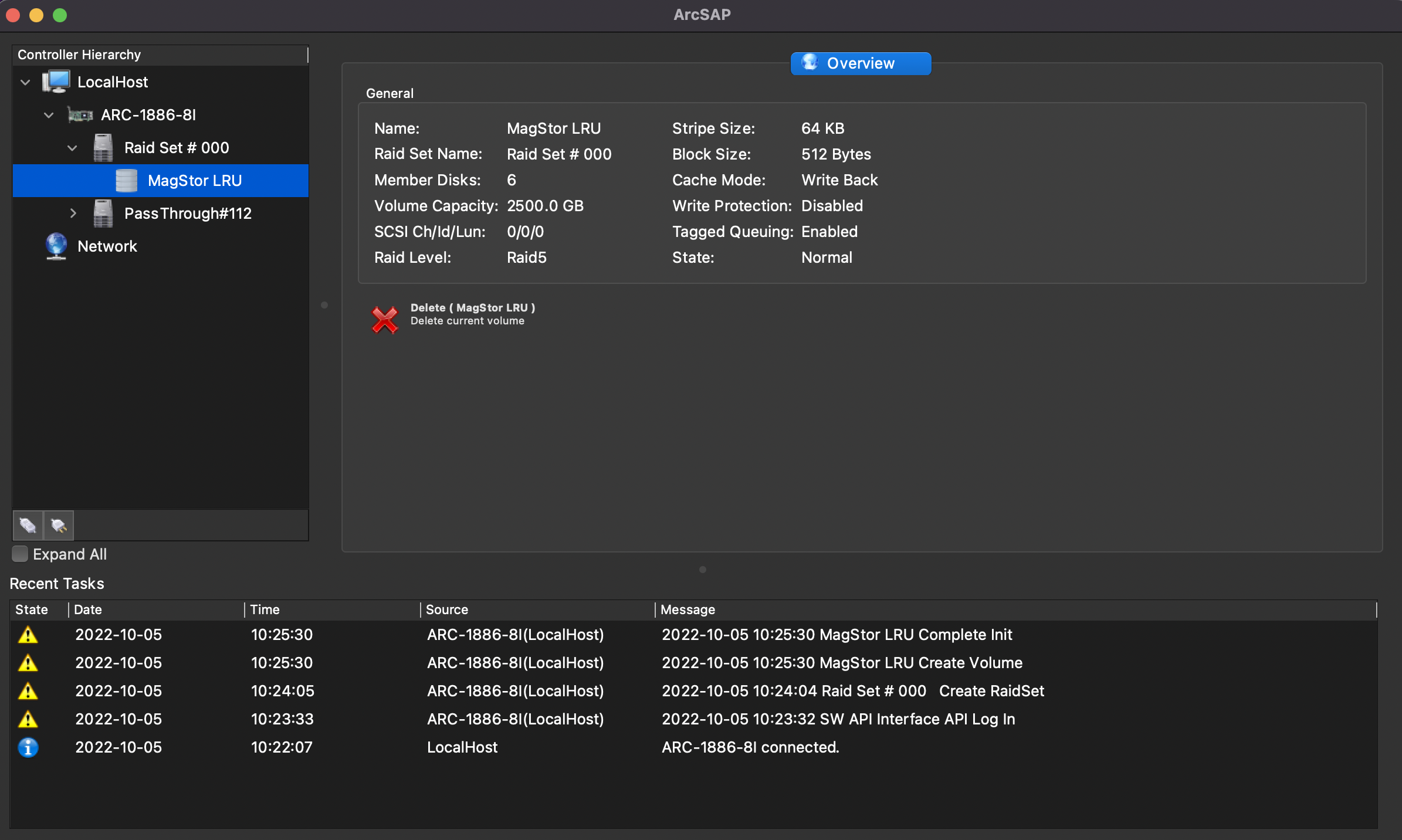Open the Overview tab

[x=860, y=63]
